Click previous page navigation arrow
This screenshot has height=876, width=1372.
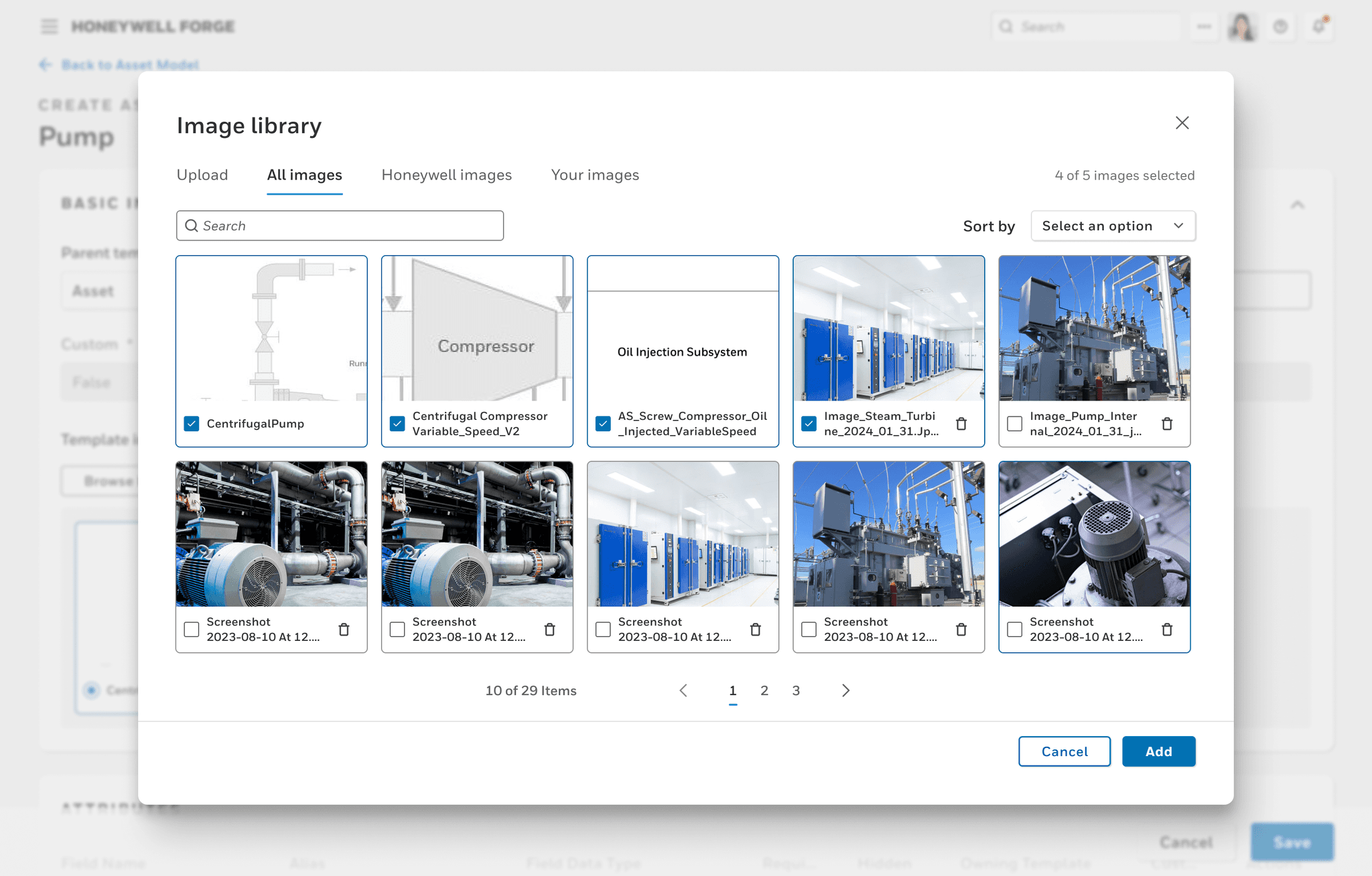tap(683, 690)
